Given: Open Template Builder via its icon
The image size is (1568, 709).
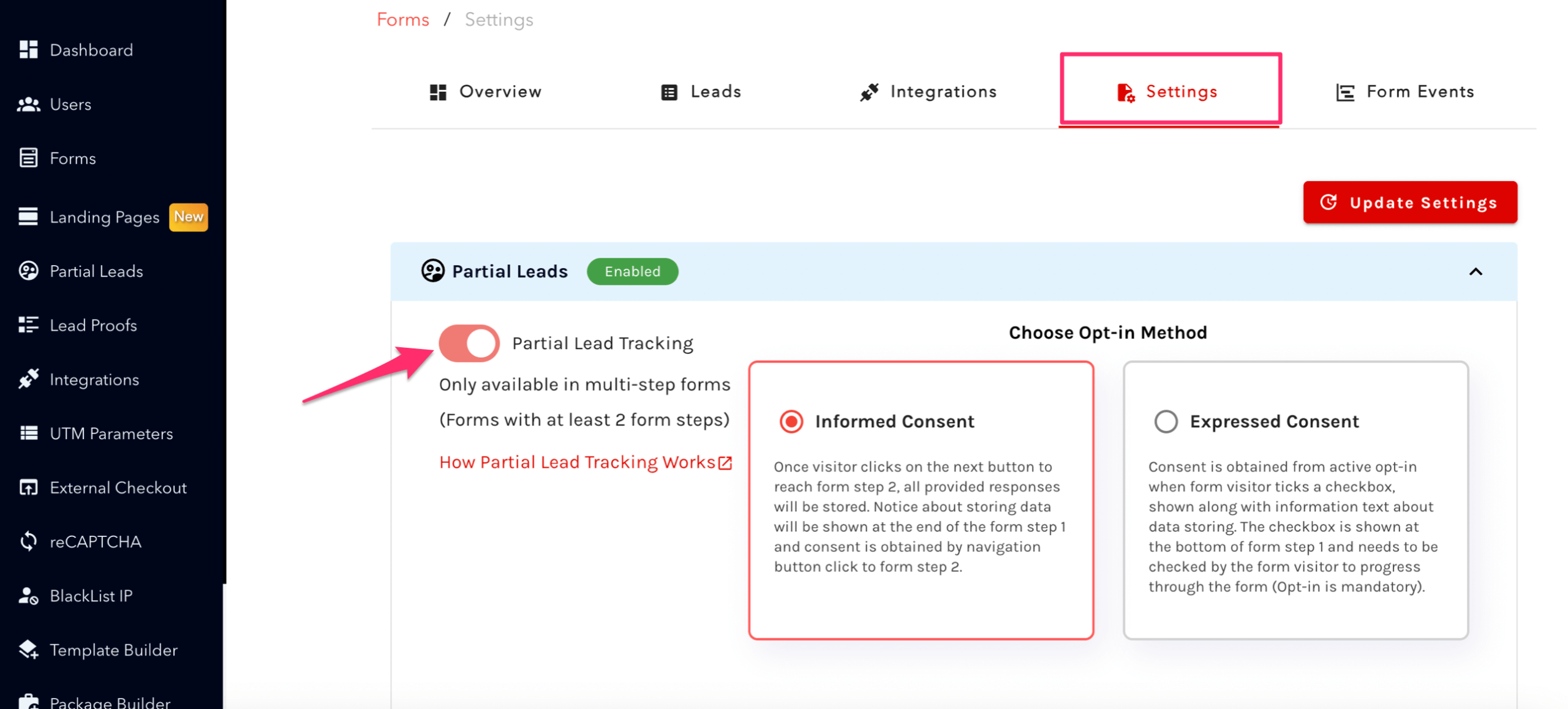Looking at the screenshot, I should 28,649.
